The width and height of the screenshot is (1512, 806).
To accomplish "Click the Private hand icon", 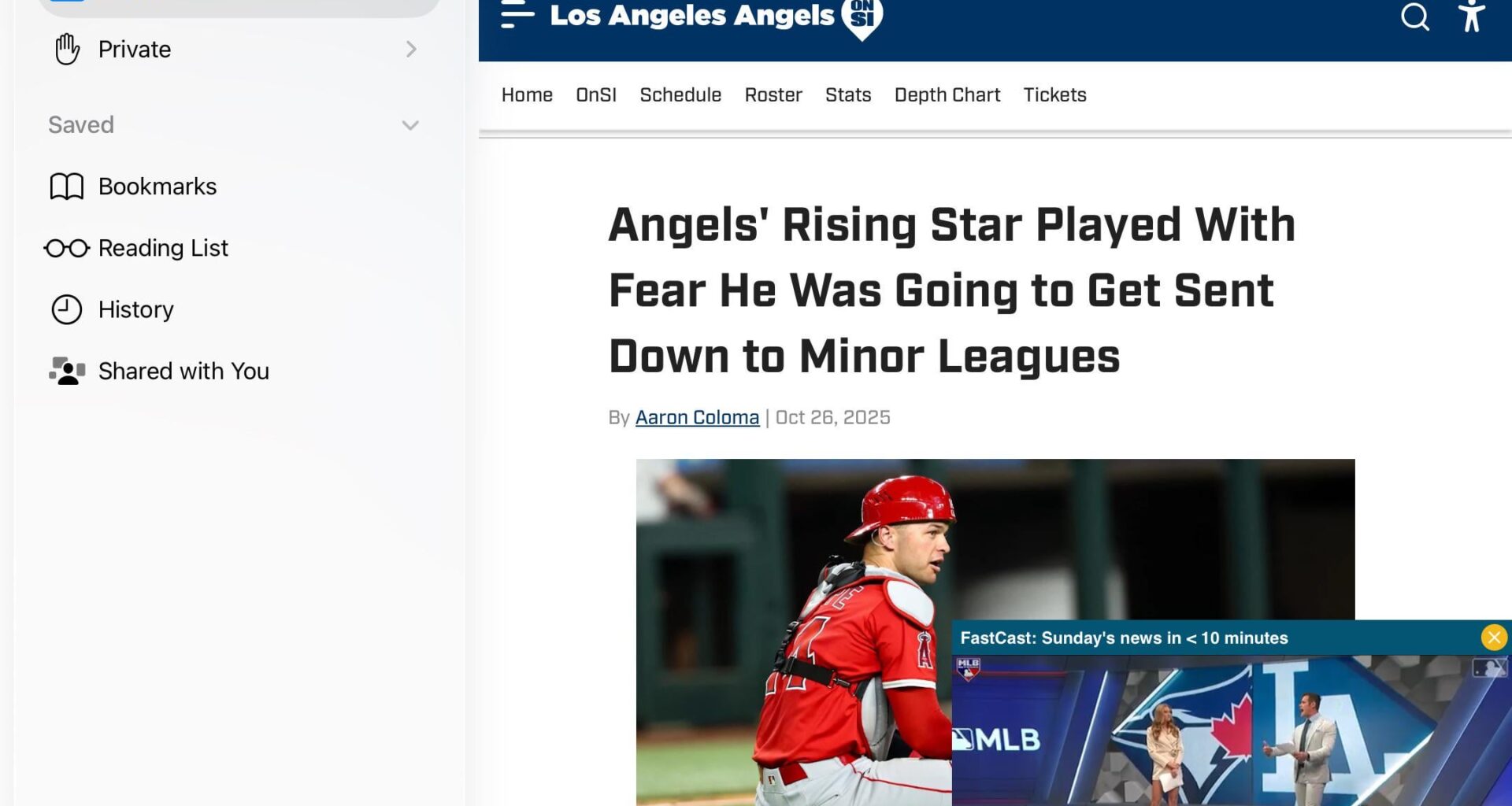I will pos(68,49).
